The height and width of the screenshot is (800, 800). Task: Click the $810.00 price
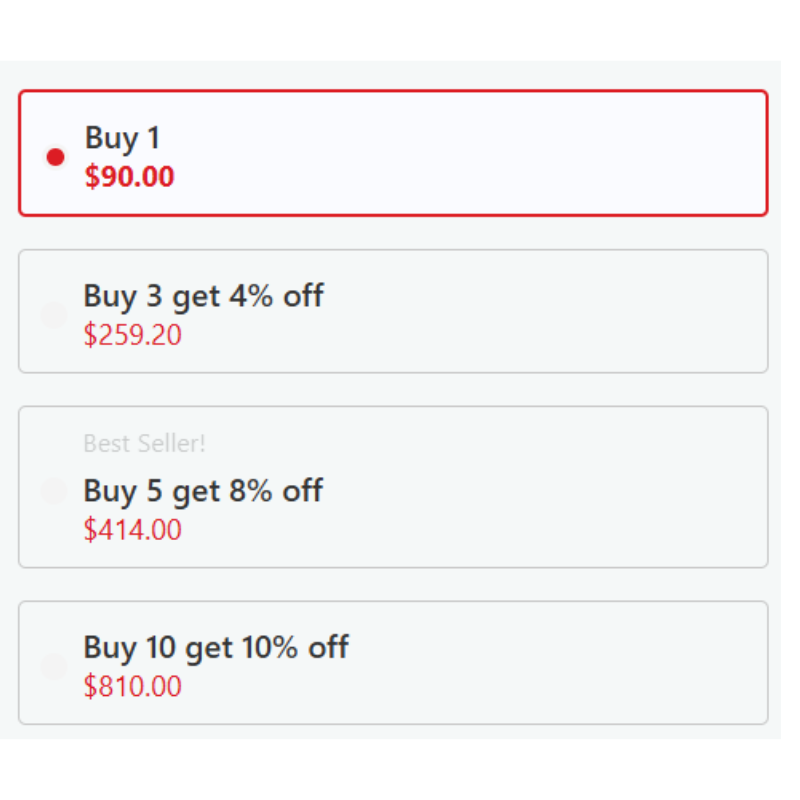[133, 687]
